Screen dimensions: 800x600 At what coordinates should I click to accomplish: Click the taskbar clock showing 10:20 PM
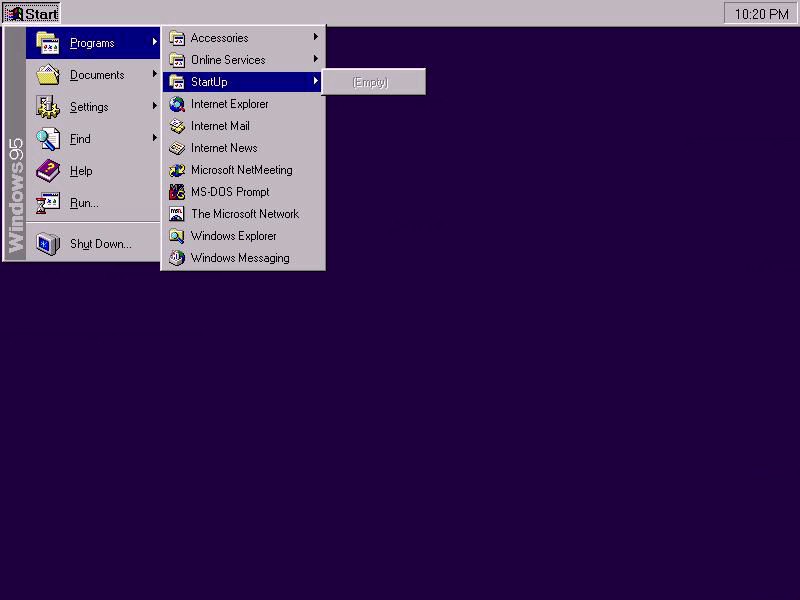point(761,14)
